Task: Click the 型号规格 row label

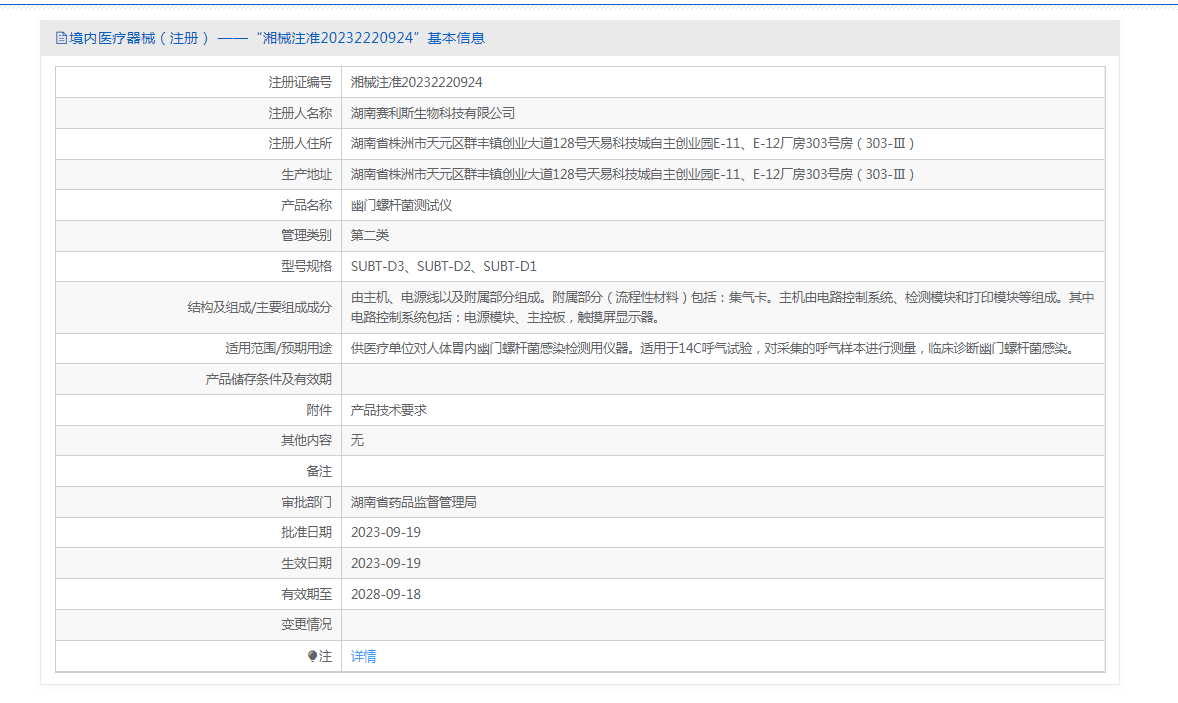Action: [307, 266]
